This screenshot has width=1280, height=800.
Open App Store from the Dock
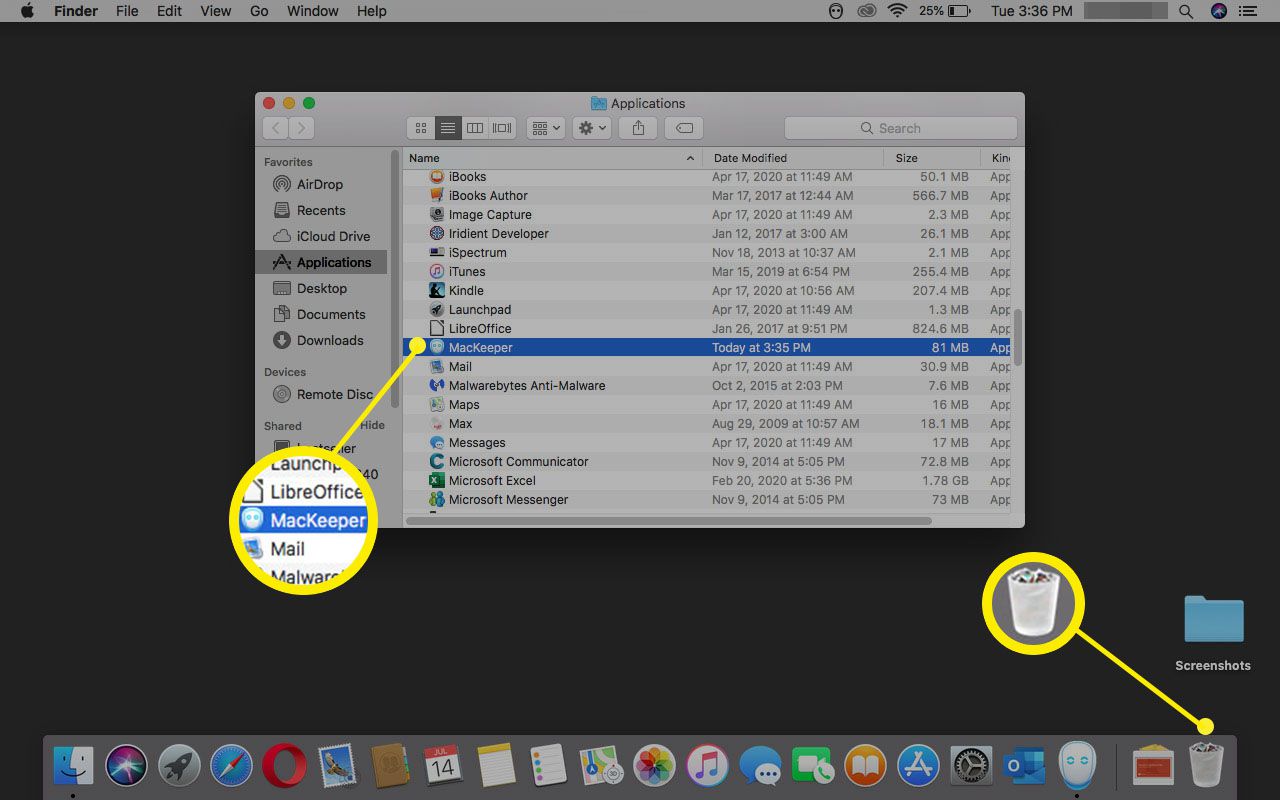tap(918, 766)
